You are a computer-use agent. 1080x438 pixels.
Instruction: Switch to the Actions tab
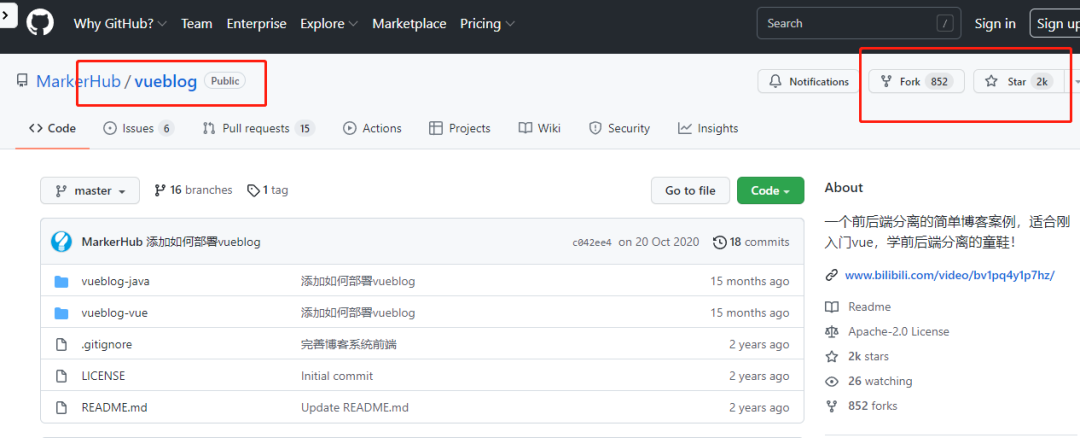(x=372, y=128)
